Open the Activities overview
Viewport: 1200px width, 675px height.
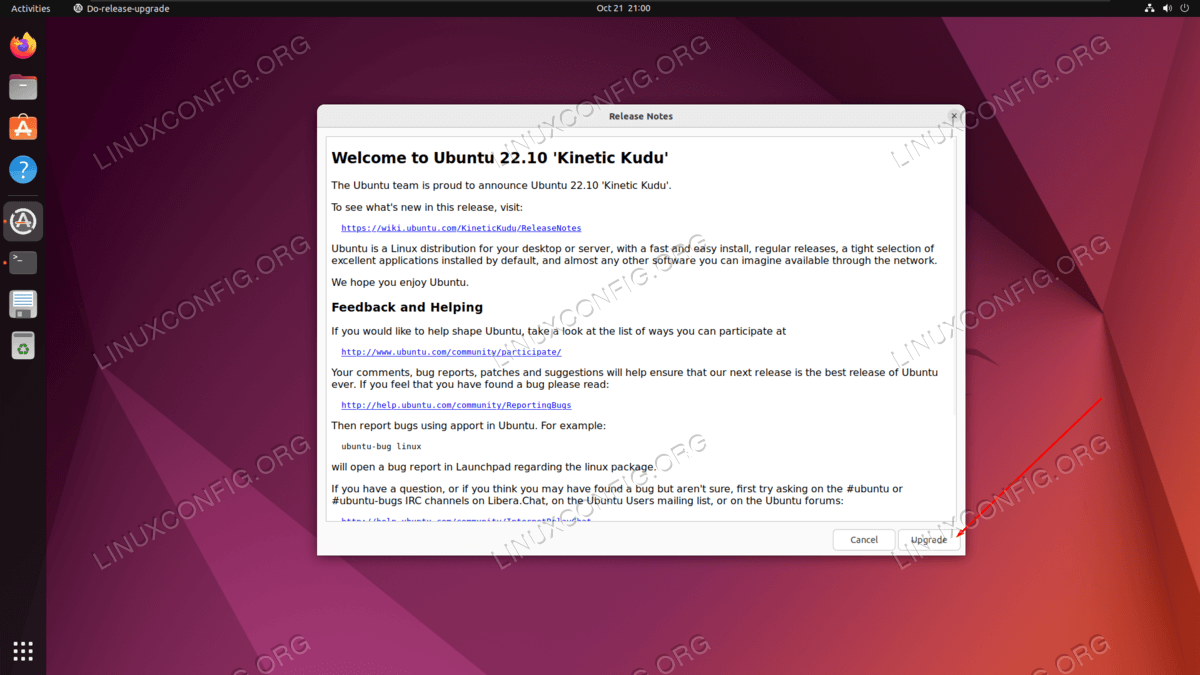[x=30, y=8]
